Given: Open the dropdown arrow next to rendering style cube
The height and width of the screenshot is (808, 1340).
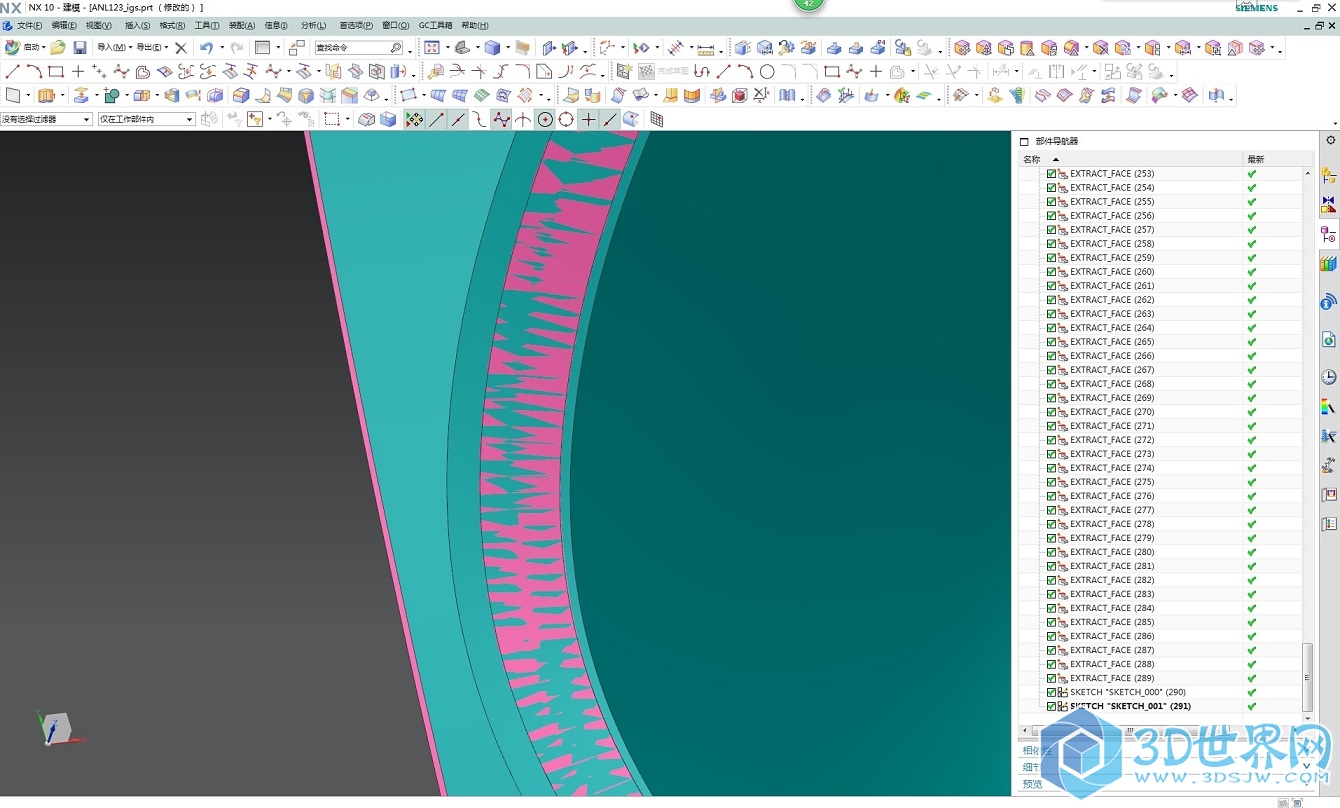Looking at the screenshot, I should [x=506, y=47].
